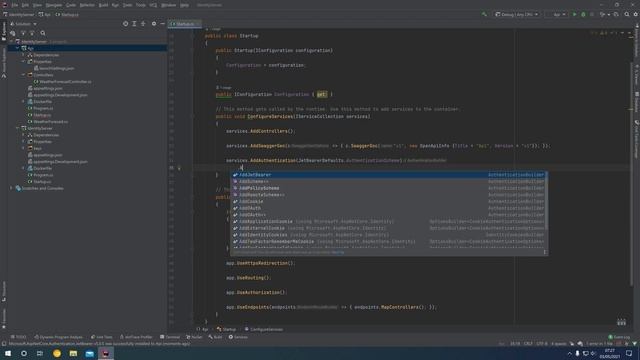The height and width of the screenshot is (360, 640).
Task: Expand the keys folder arrow
Action: coord(23,148)
